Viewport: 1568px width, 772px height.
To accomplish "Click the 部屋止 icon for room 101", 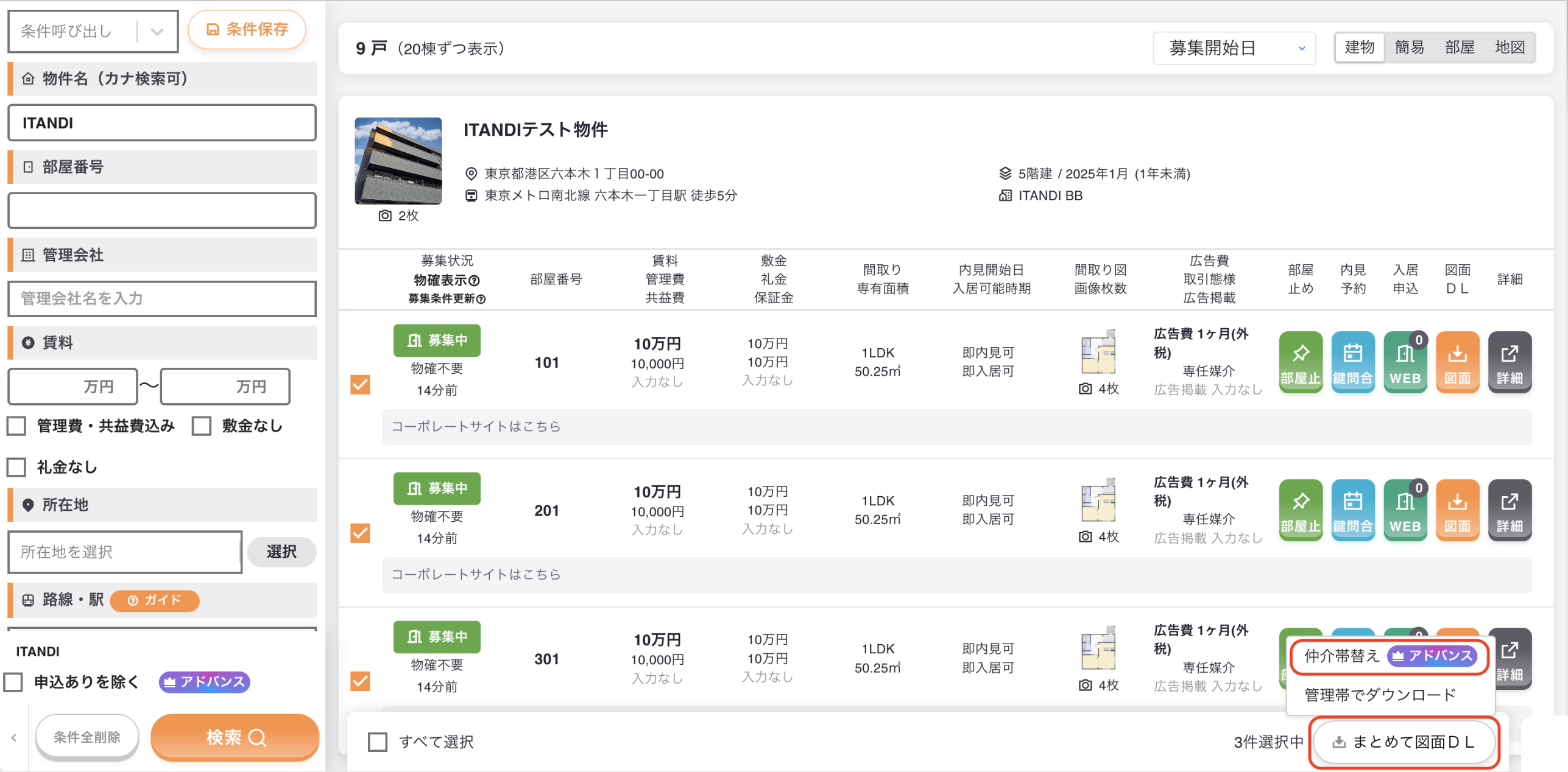I will [x=1300, y=362].
